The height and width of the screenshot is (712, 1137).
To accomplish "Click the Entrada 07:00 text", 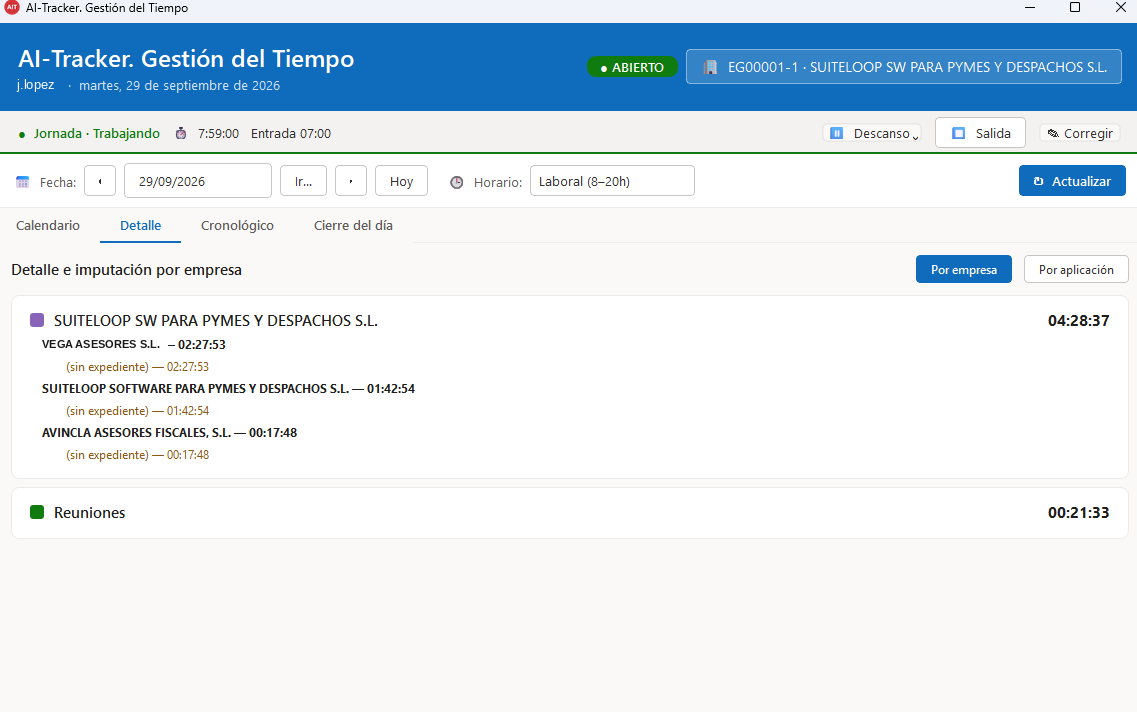I will (x=291, y=133).
